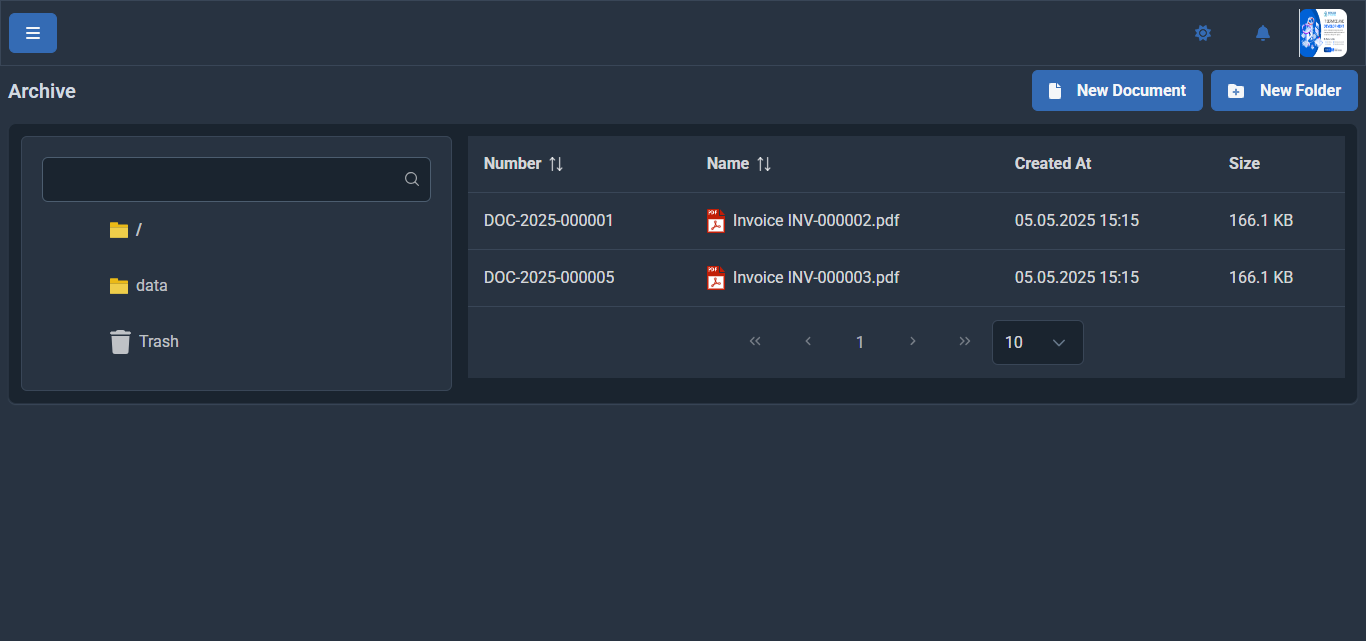1366x641 pixels.
Task: Click PDF icon for Invoice INV-000002
Action: 716,221
